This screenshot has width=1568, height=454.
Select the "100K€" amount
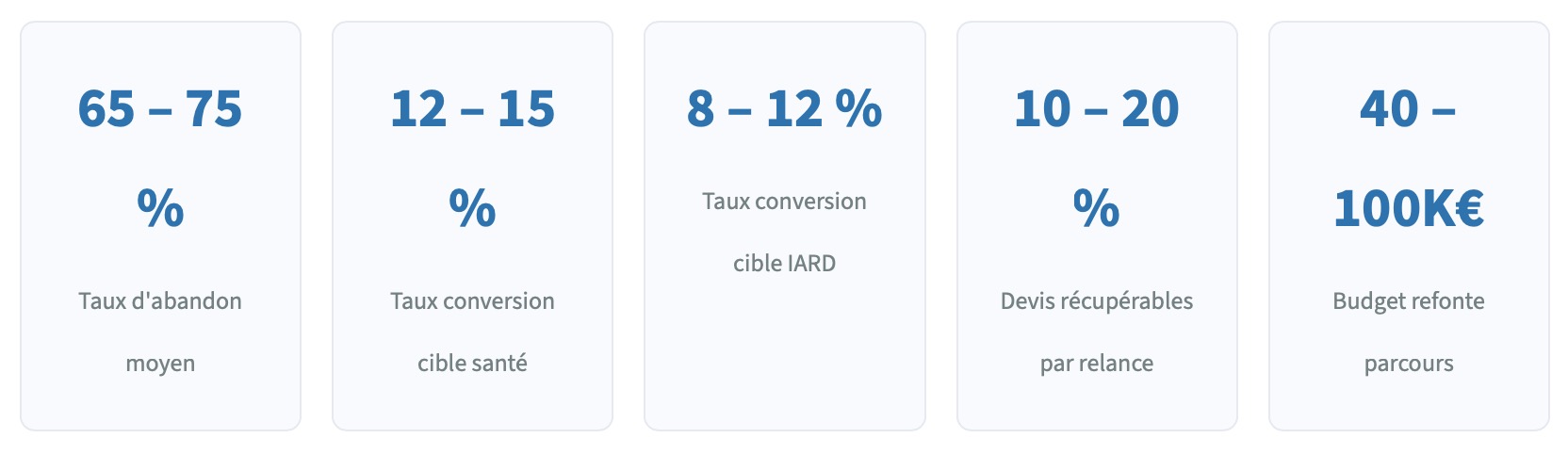[1408, 208]
